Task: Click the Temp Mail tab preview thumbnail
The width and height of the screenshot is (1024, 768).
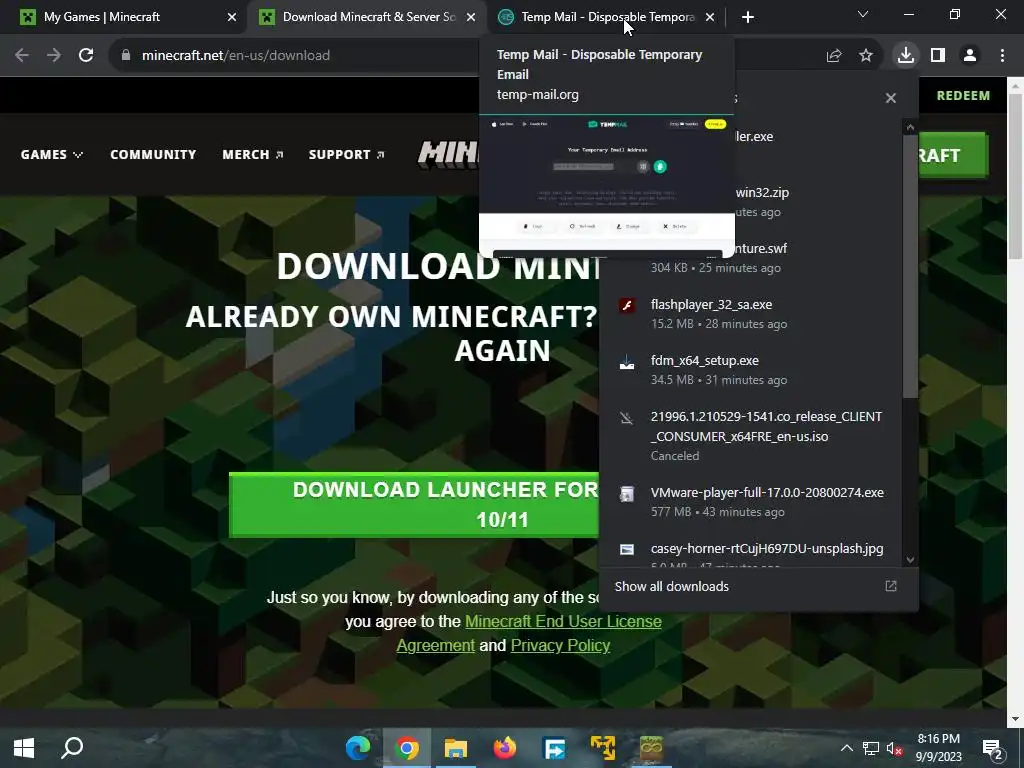Action: click(x=607, y=185)
